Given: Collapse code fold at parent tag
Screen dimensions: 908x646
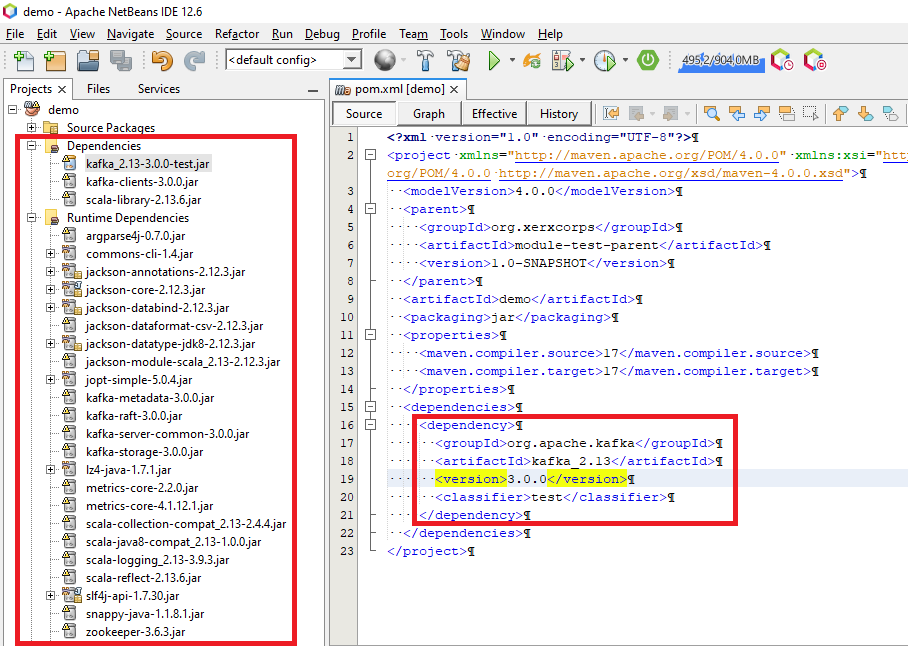Looking at the screenshot, I should [371, 209].
